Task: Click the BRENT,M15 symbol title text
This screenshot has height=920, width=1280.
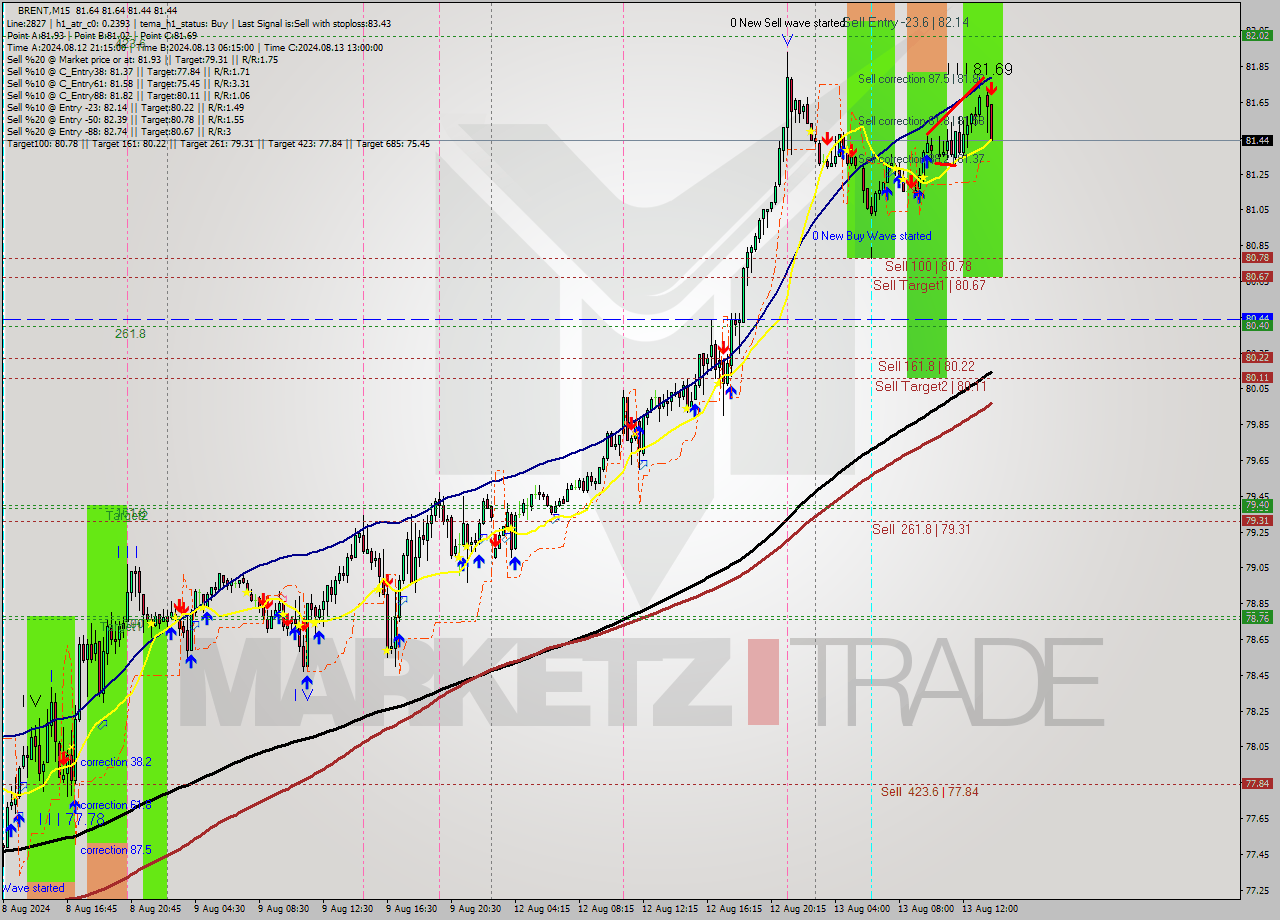Action: (44, 10)
